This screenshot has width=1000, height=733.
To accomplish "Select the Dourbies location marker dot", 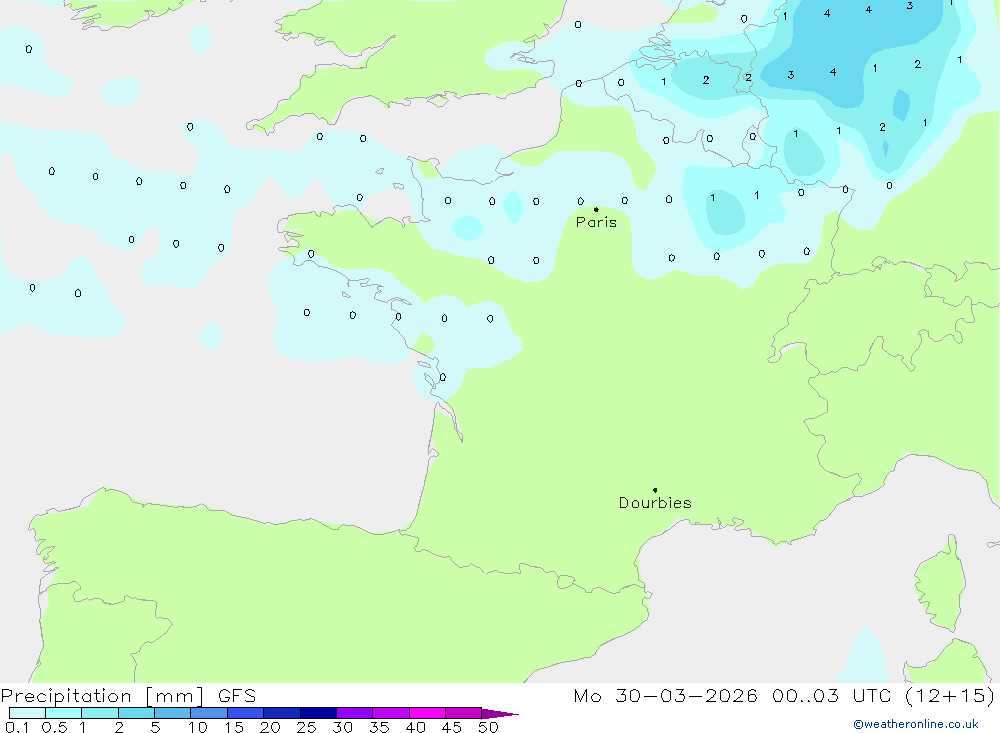I will click(655, 490).
